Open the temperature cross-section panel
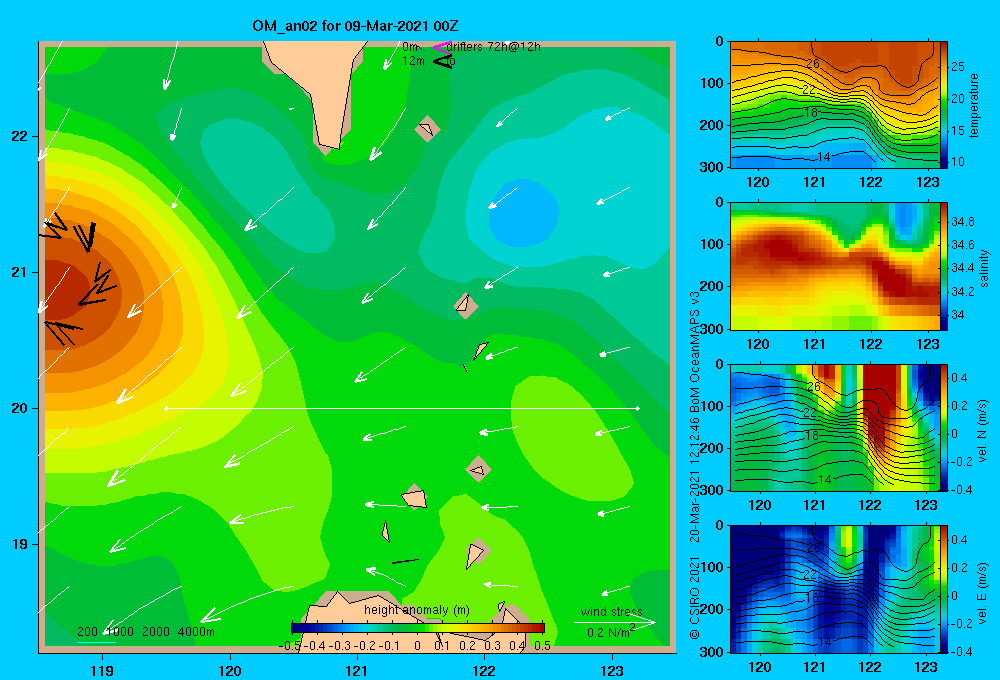This screenshot has width=1000, height=680. [x=834, y=105]
